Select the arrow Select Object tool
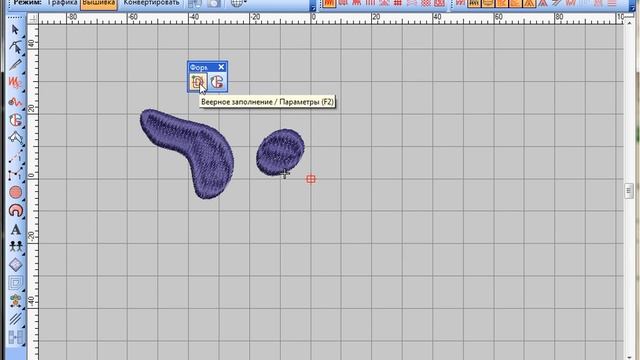 pos(16,30)
